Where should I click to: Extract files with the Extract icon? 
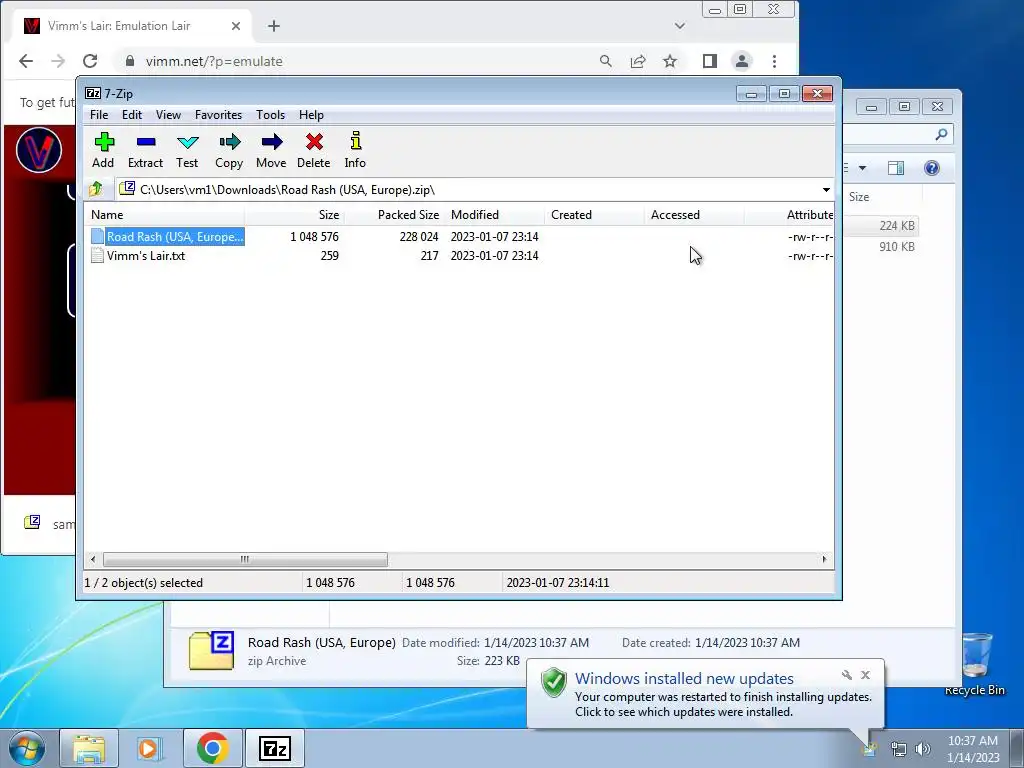145,150
